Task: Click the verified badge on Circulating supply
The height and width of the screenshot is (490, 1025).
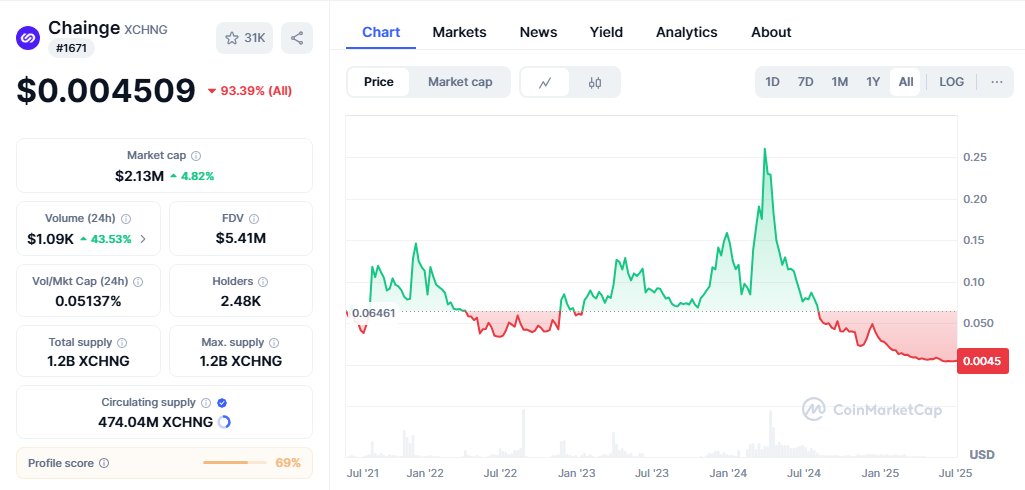Action: (x=222, y=402)
